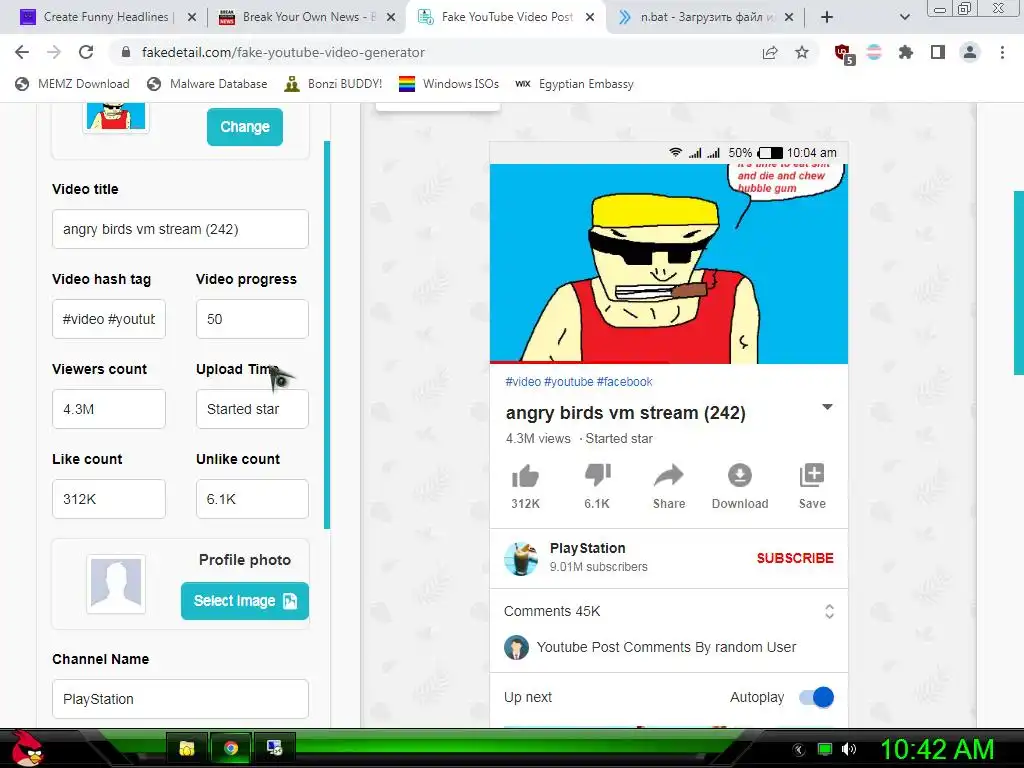
Task: Show hidden tray icons arrow
Action: (x=798, y=750)
